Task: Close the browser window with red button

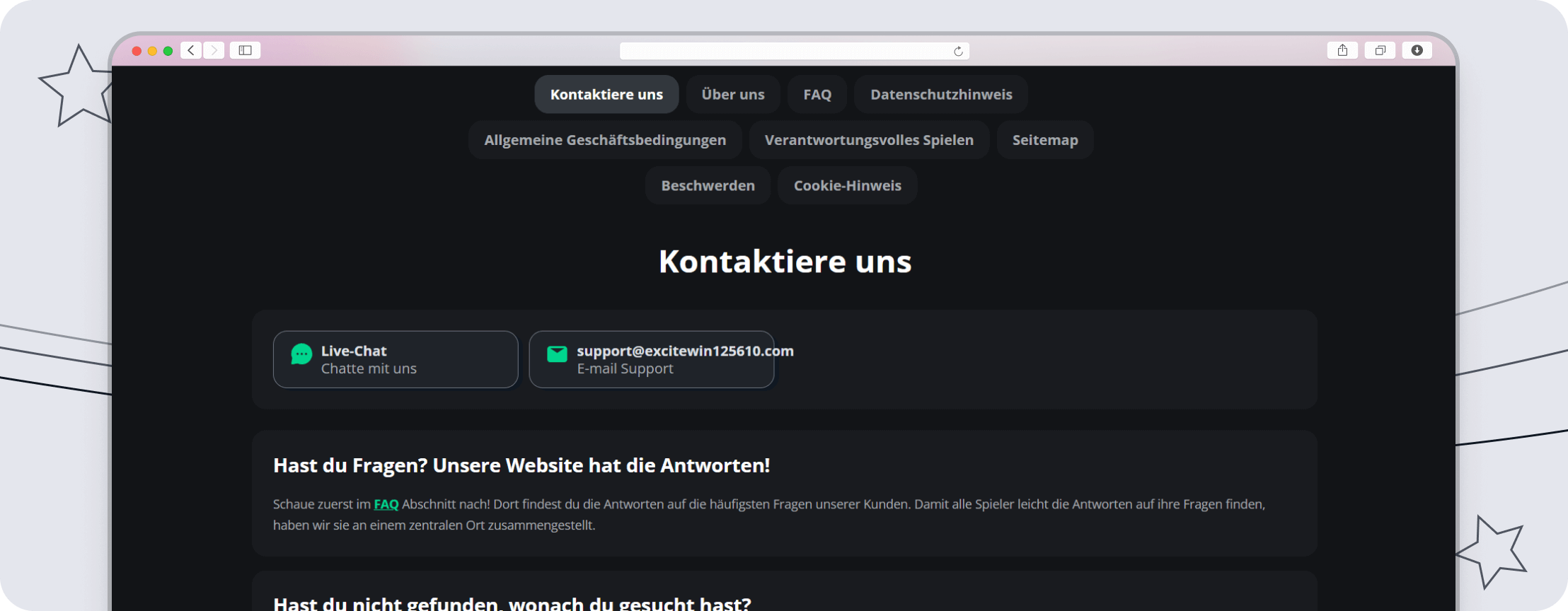Action: 137,51
